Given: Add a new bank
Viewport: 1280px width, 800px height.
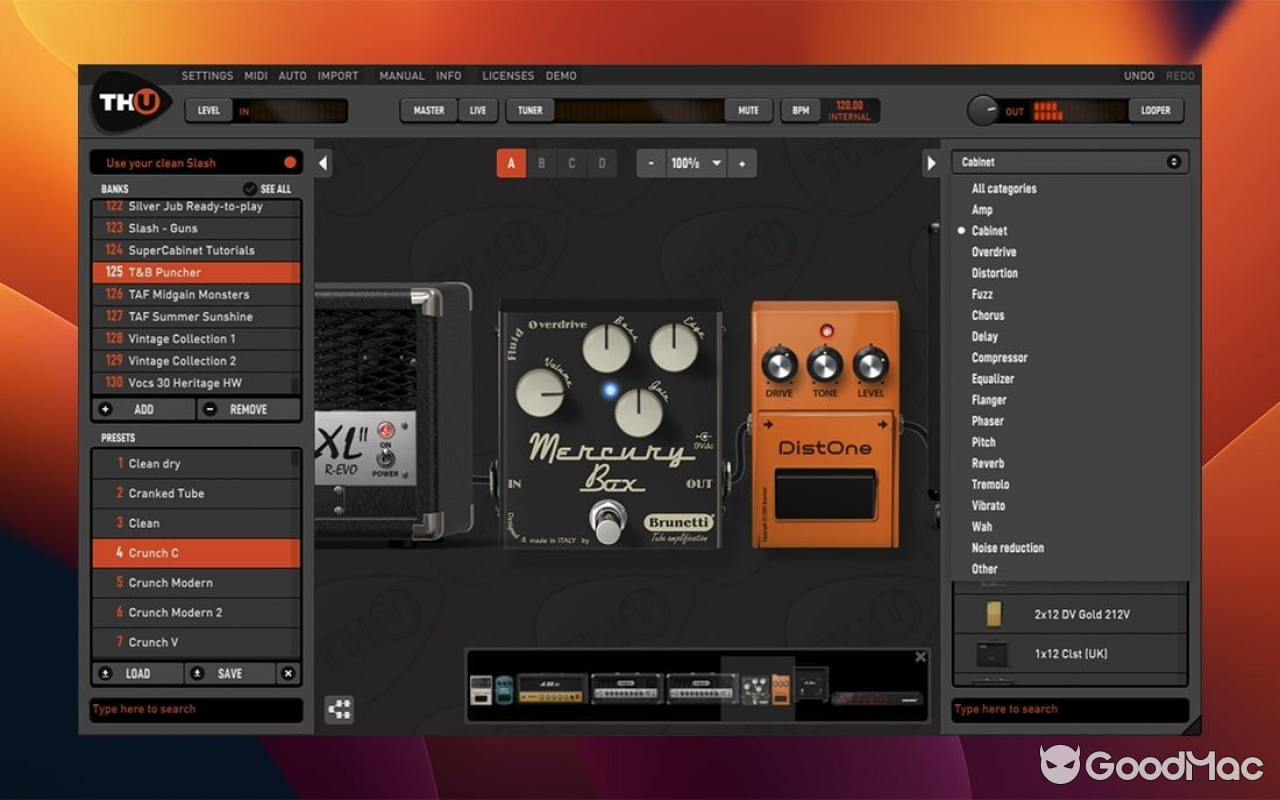Looking at the screenshot, I should tap(142, 409).
